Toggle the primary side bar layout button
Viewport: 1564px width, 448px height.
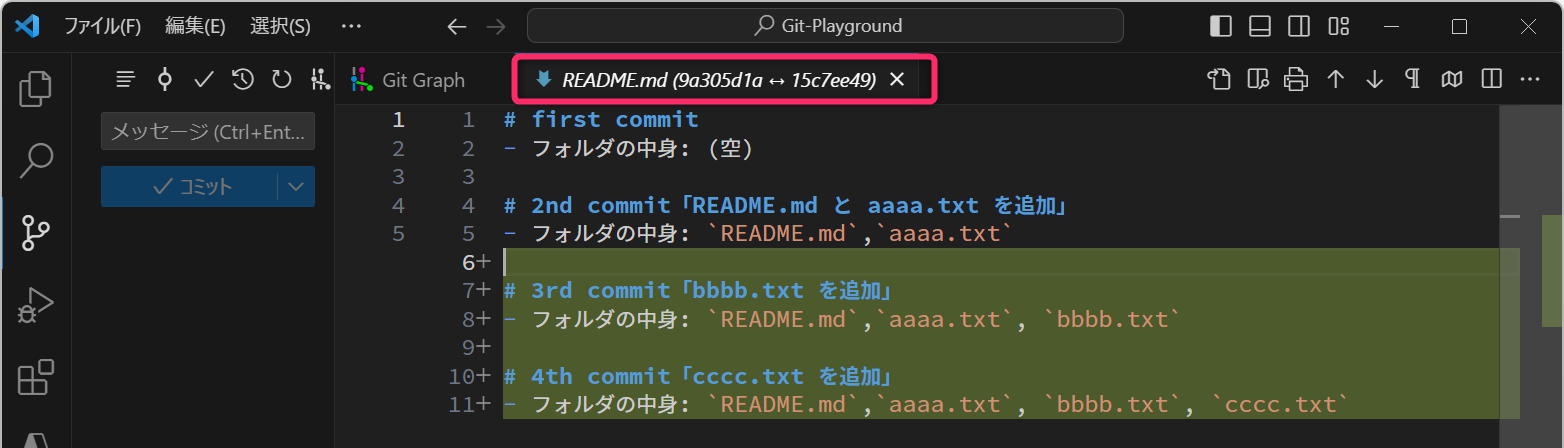(1220, 26)
